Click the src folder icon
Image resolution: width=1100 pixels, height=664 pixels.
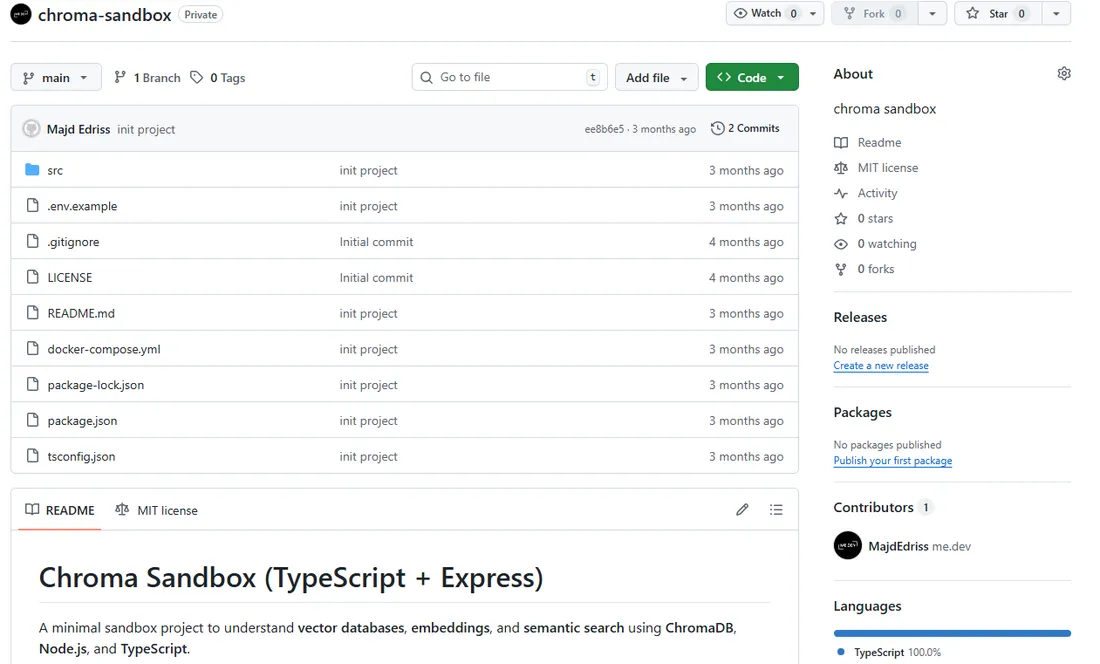(32, 170)
